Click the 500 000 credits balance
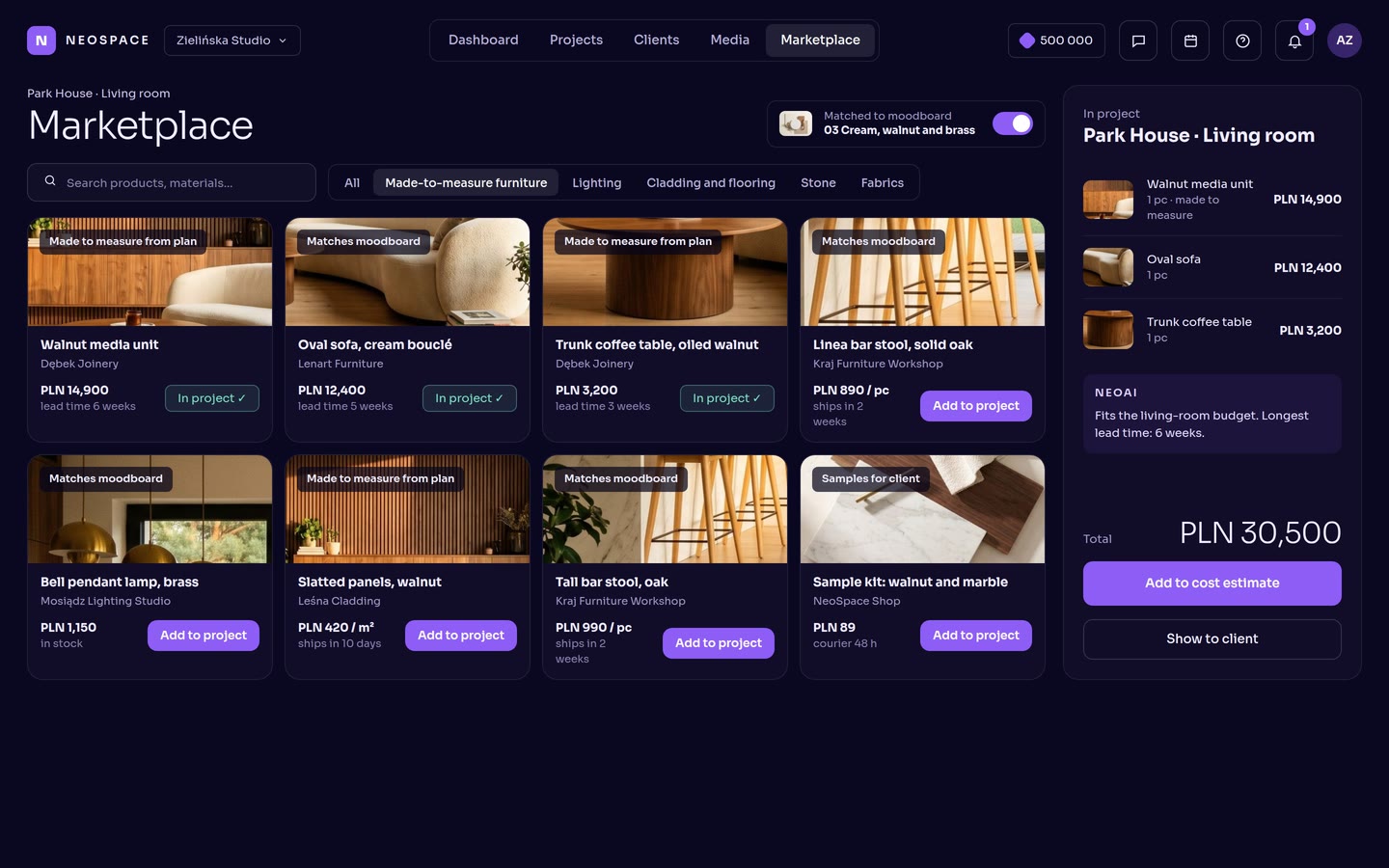This screenshot has height=868, width=1389. click(1056, 41)
